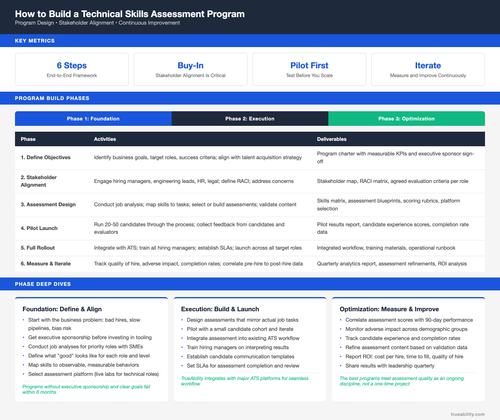Click 'Share results with leadership quarterly' bullet
500x420 pixels.
point(390,366)
